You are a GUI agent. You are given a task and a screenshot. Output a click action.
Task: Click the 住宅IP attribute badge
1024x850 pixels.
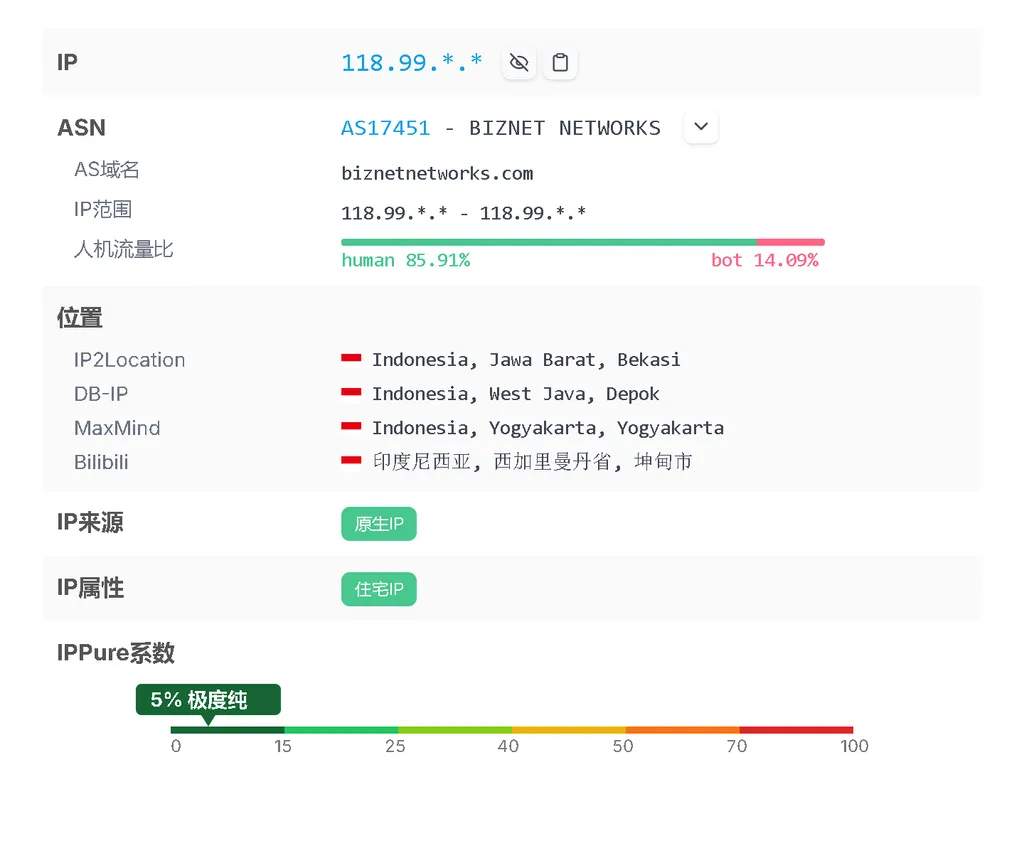tap(379, 589)
